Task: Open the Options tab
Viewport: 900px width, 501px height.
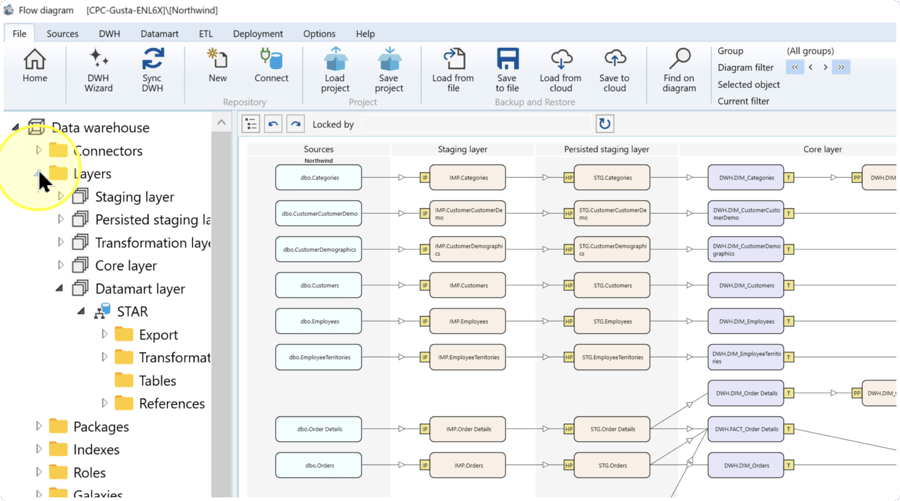Action: [x=319, y=33]
